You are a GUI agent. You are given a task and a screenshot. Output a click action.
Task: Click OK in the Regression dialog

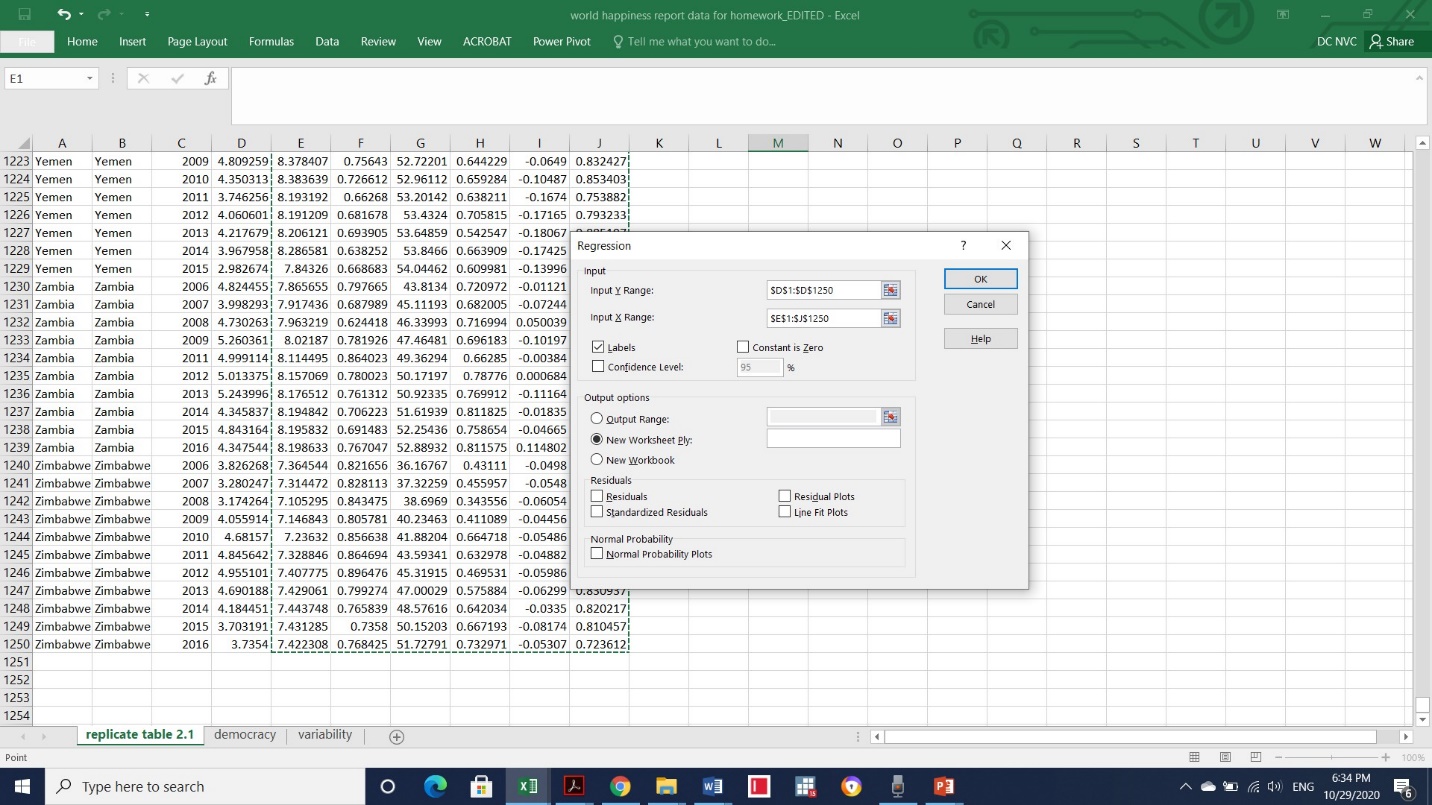pyautogui.click(x=981, y=279)
